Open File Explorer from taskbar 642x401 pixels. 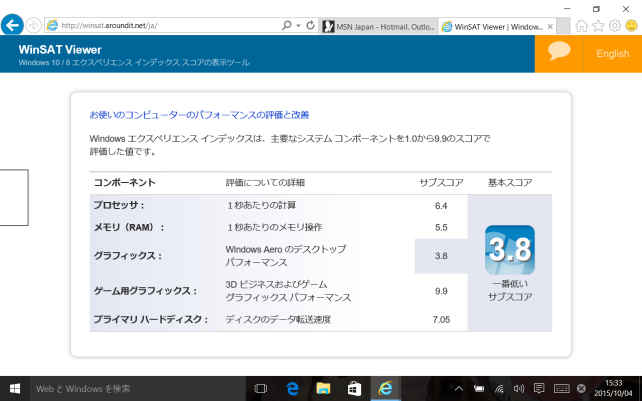(323, 388)
